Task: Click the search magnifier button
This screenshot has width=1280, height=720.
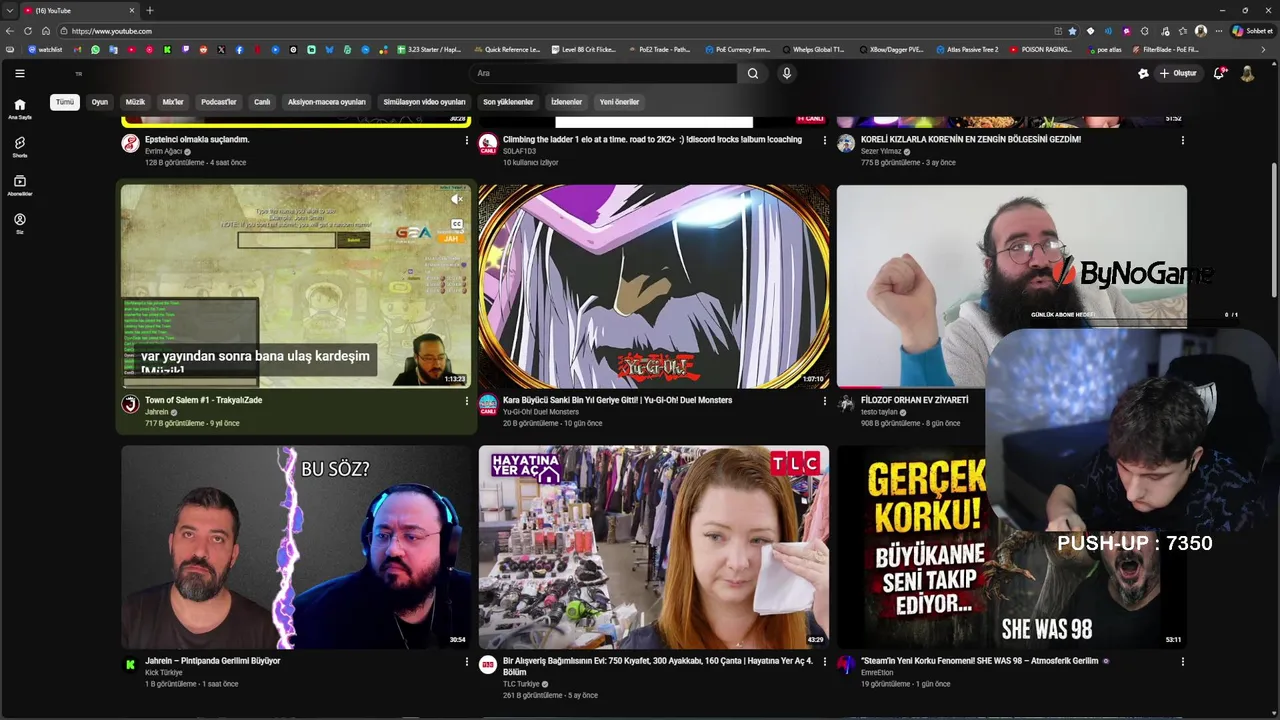Action: 753,73
